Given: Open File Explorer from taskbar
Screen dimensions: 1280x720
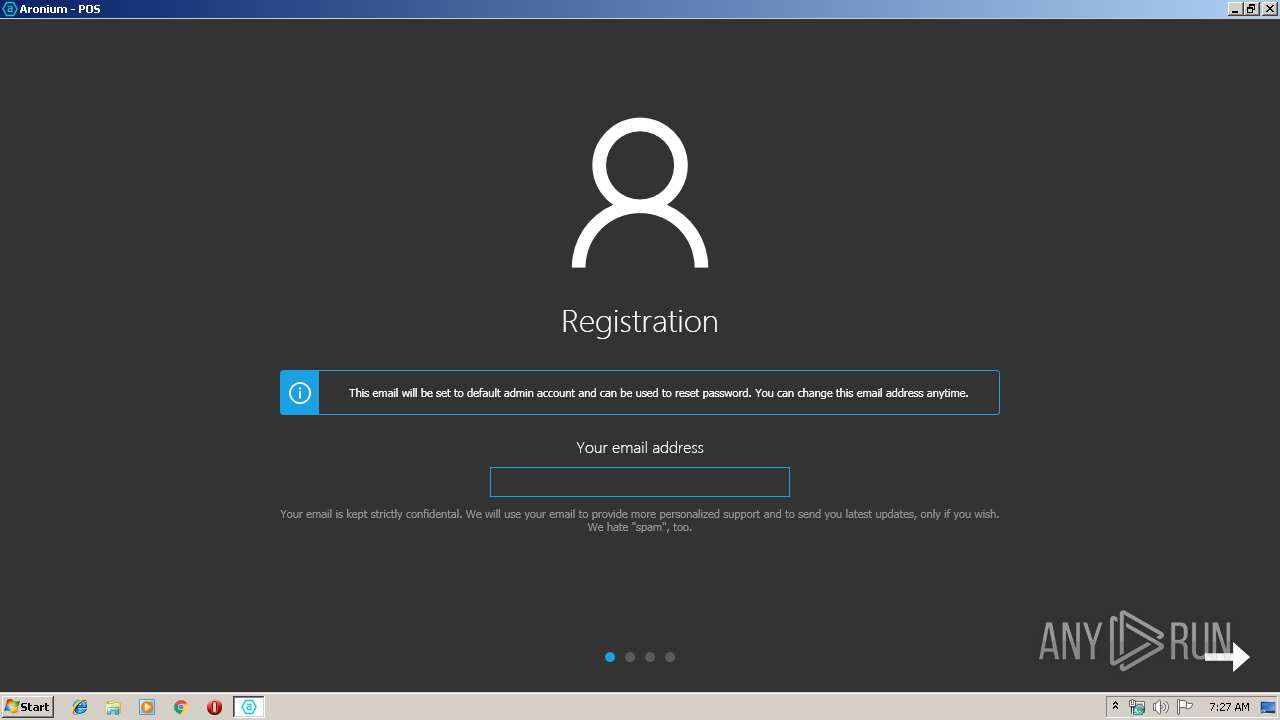Looking at the screenshot, I should [x=113, y=707].
